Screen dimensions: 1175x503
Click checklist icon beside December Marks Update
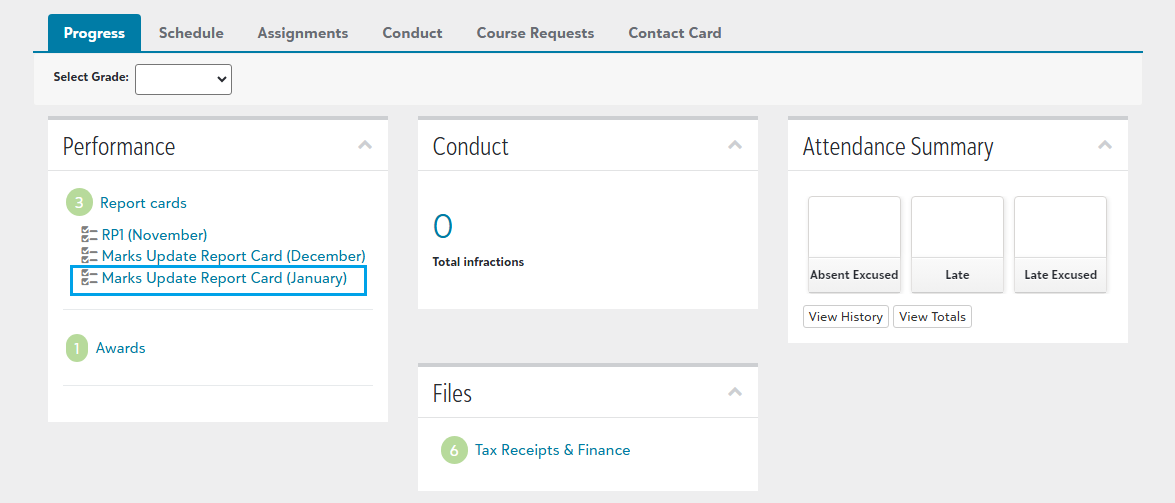(x=89, y=256)
